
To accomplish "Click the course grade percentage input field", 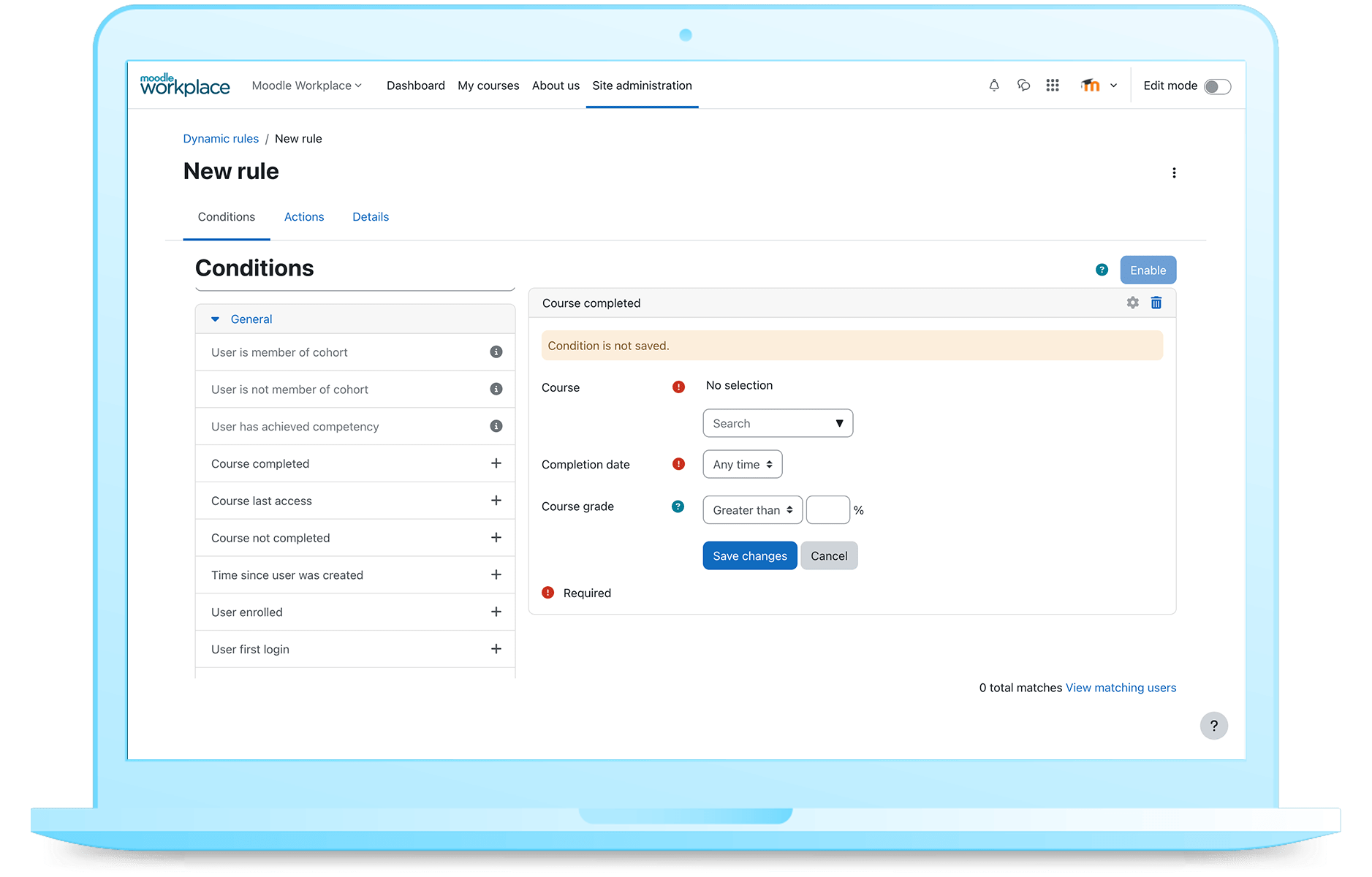I will pos(827,509).
